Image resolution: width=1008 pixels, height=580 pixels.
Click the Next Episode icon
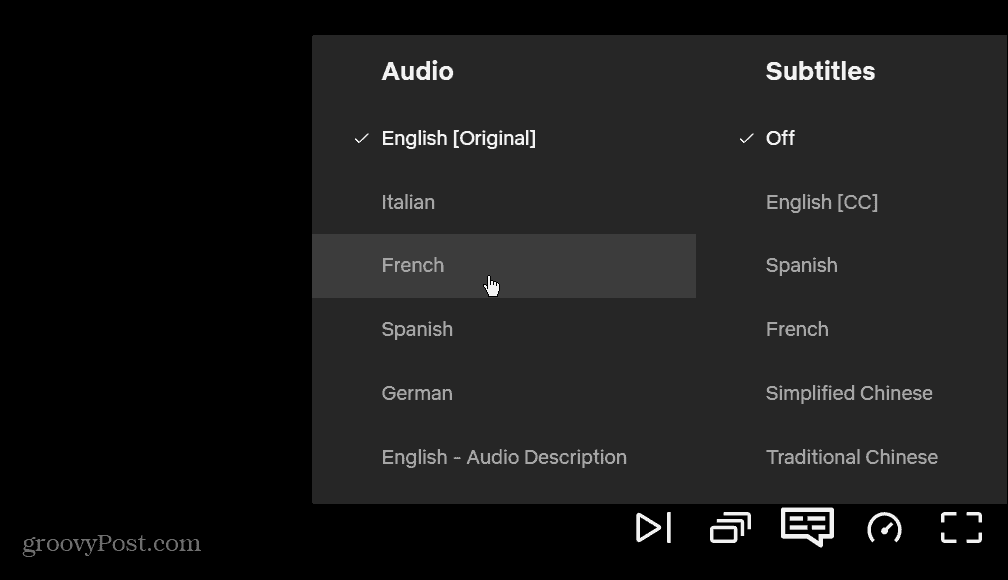[653, 528]
